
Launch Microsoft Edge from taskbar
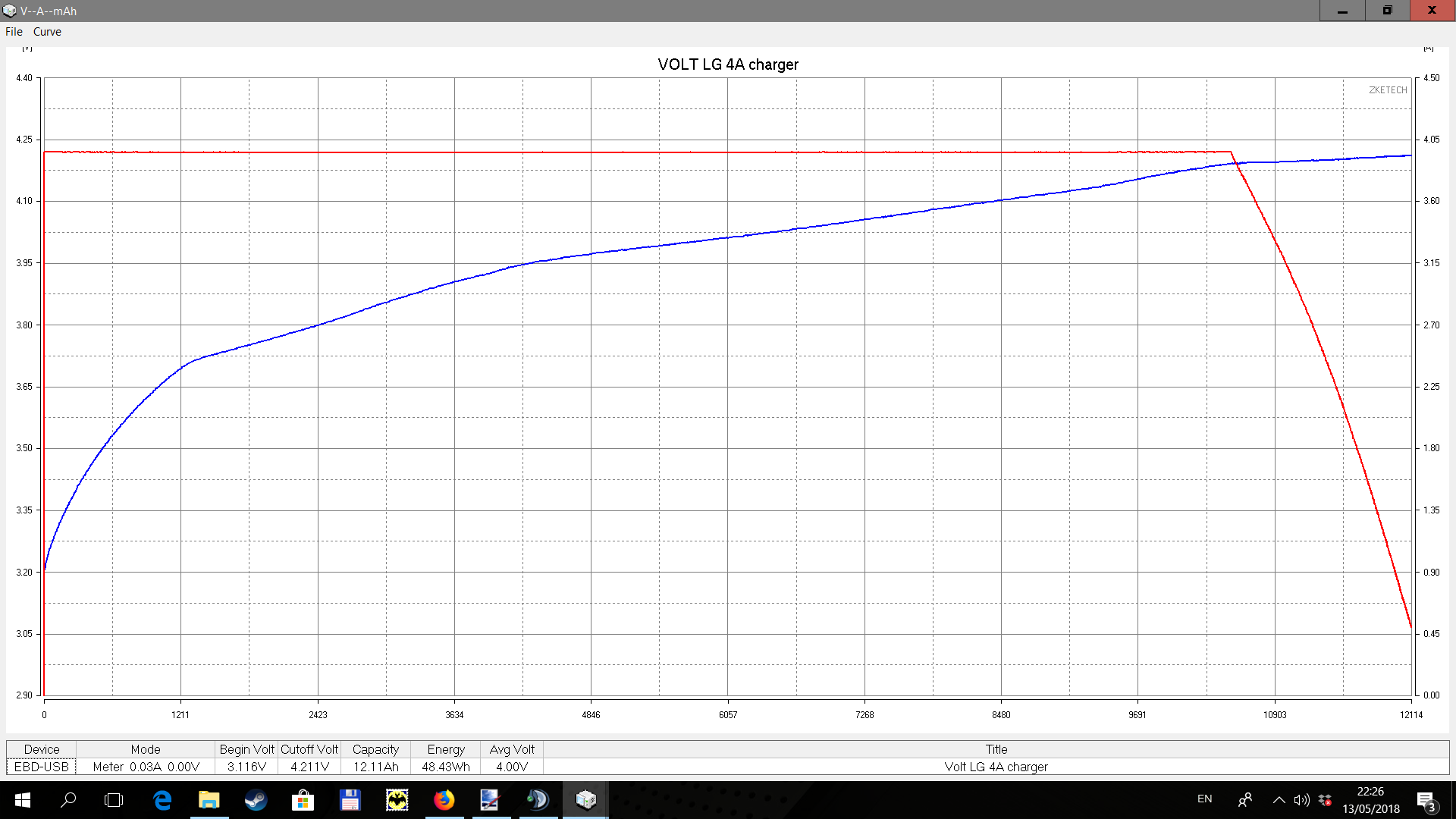pos(162,800)
